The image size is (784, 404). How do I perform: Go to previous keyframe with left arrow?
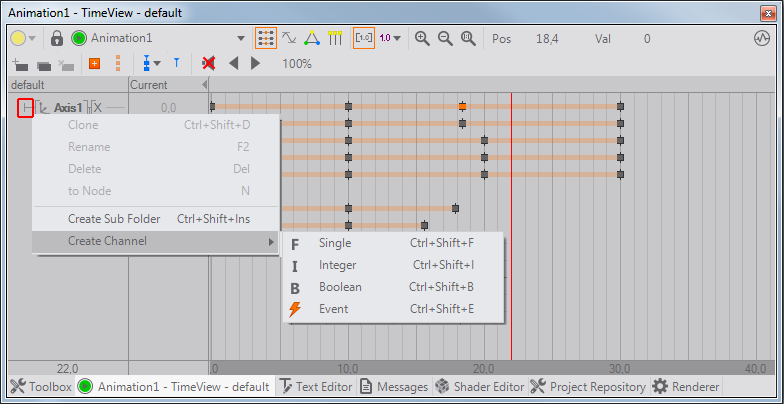[x=234, y=63]
